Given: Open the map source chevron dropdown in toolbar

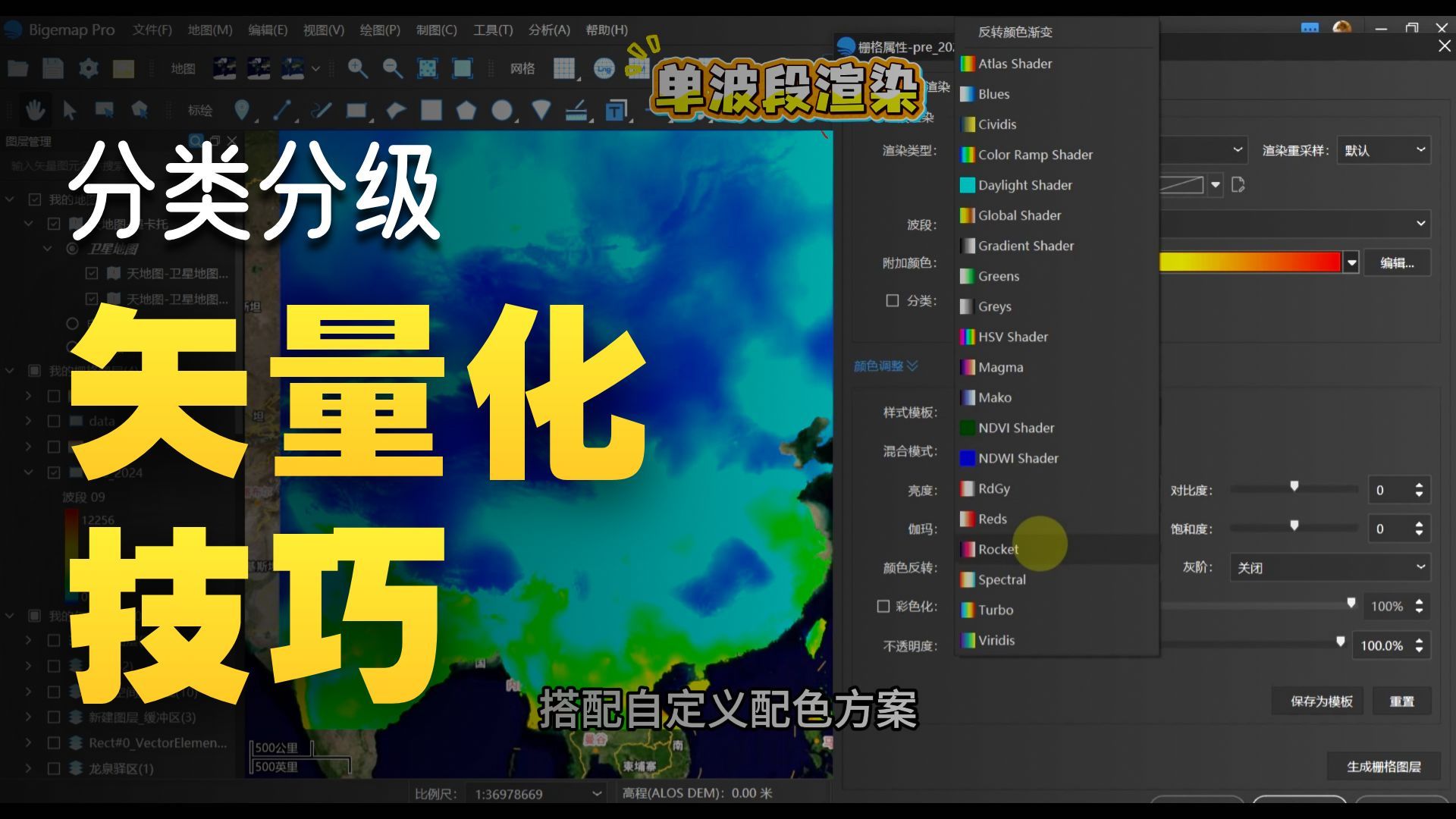Looking at the screenshot, I should (x=315, y=69).
